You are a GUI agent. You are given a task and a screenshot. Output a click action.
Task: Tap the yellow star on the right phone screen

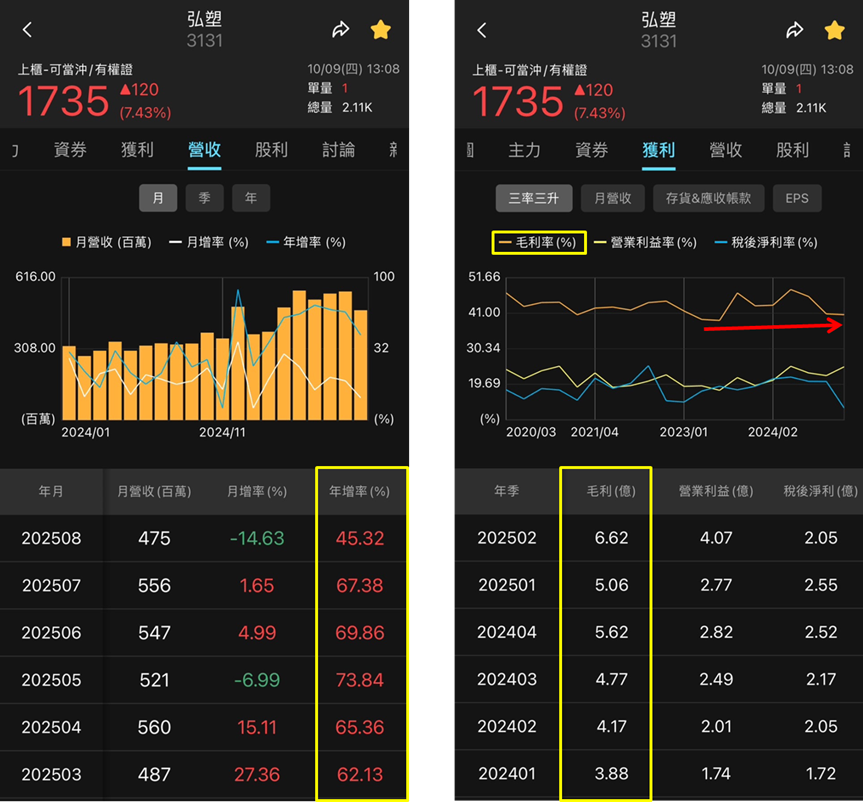(x=834, y=30)
